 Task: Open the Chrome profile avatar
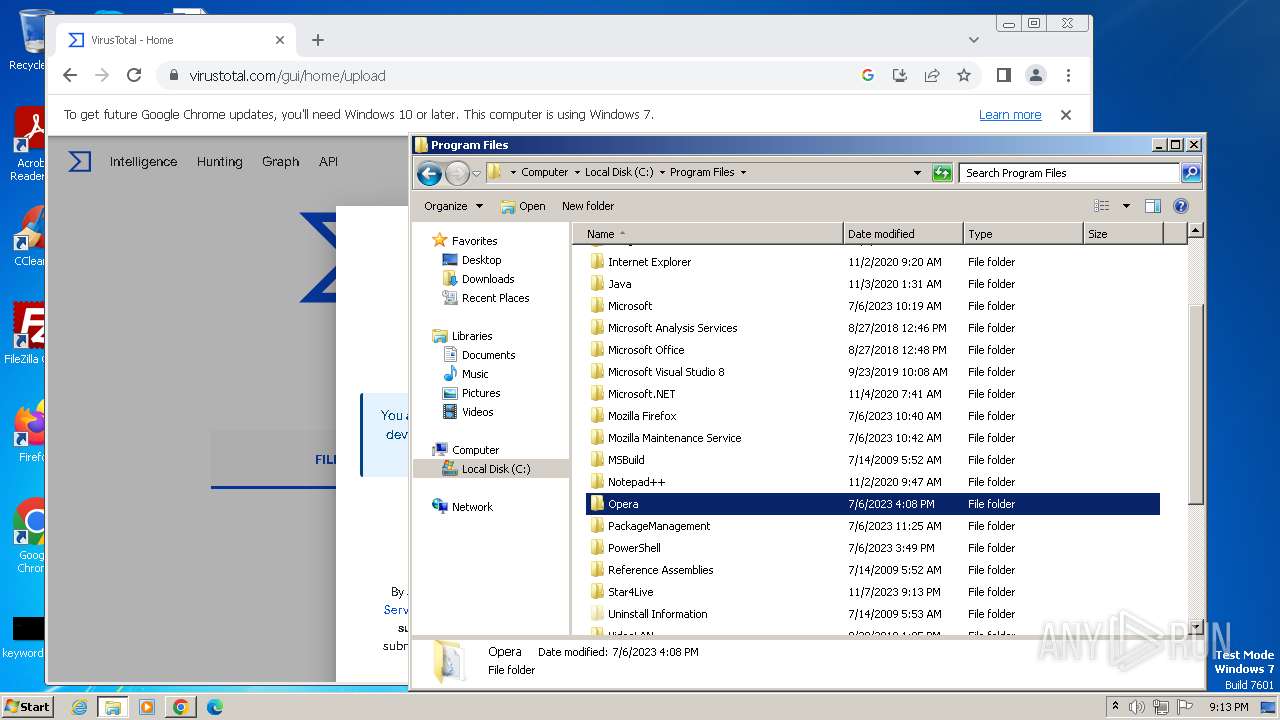(x=1036, y=75)
